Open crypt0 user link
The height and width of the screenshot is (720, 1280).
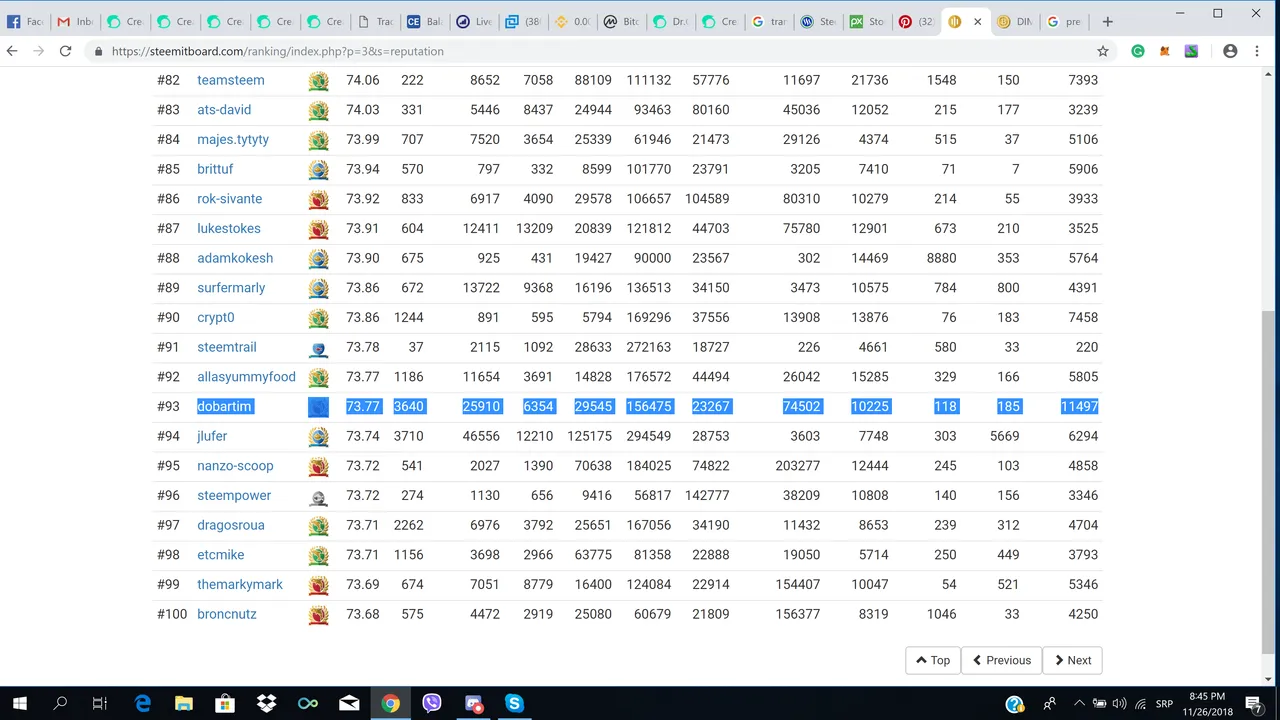(216, 317)
